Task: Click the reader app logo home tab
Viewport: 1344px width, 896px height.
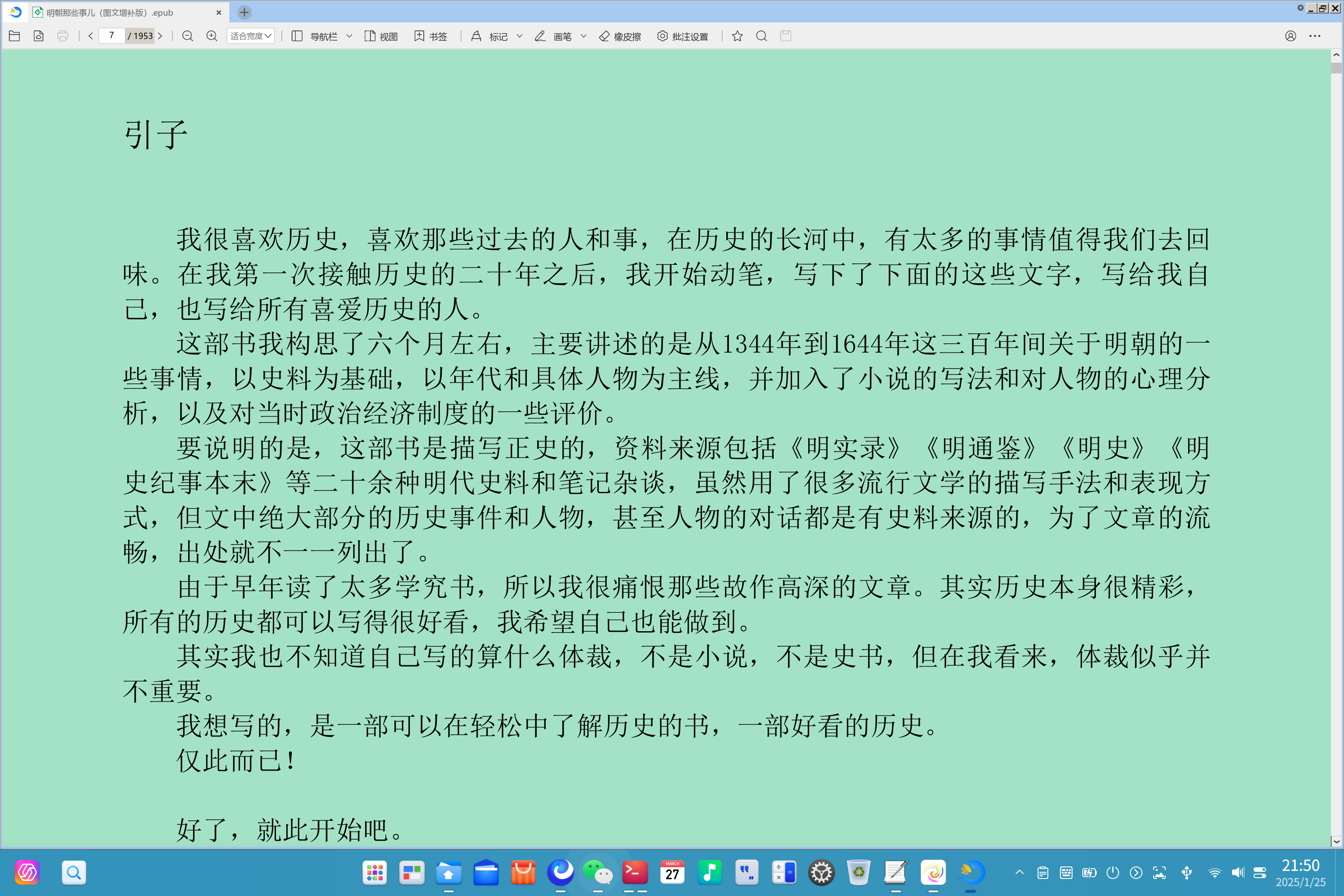Action: click(15, 12)
